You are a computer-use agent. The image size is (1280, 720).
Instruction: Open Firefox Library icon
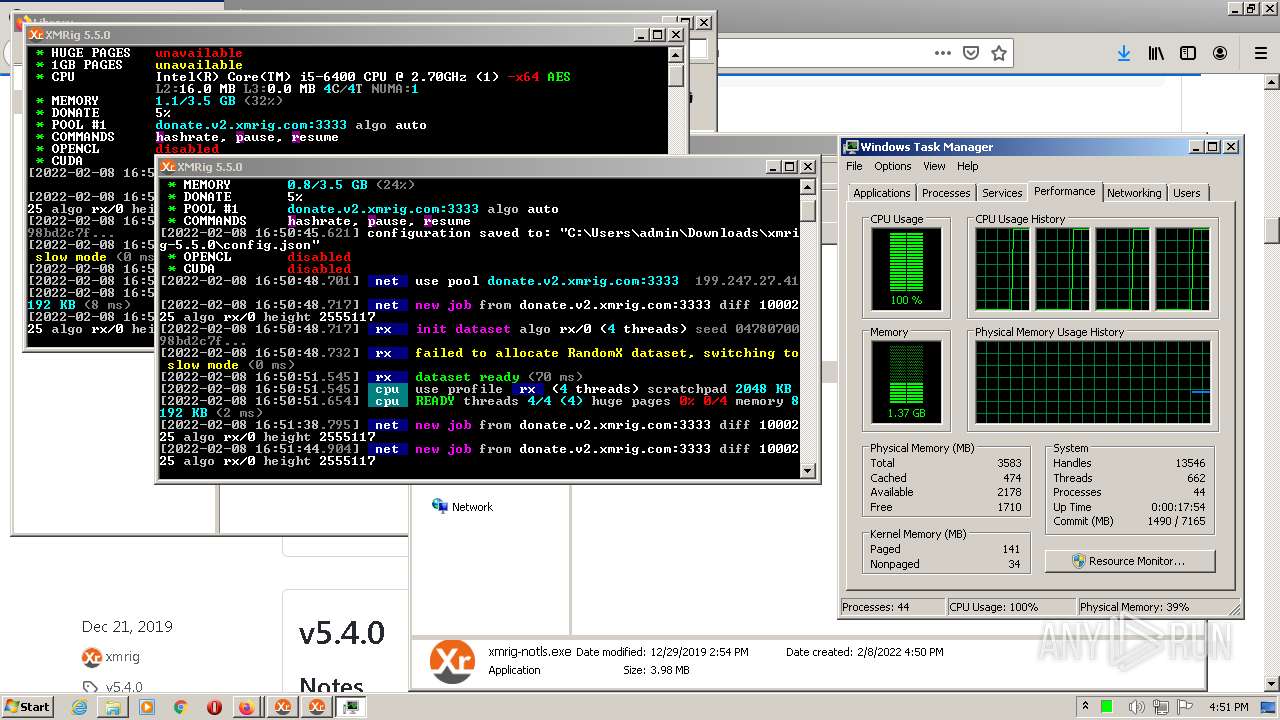coord(1156,53)
